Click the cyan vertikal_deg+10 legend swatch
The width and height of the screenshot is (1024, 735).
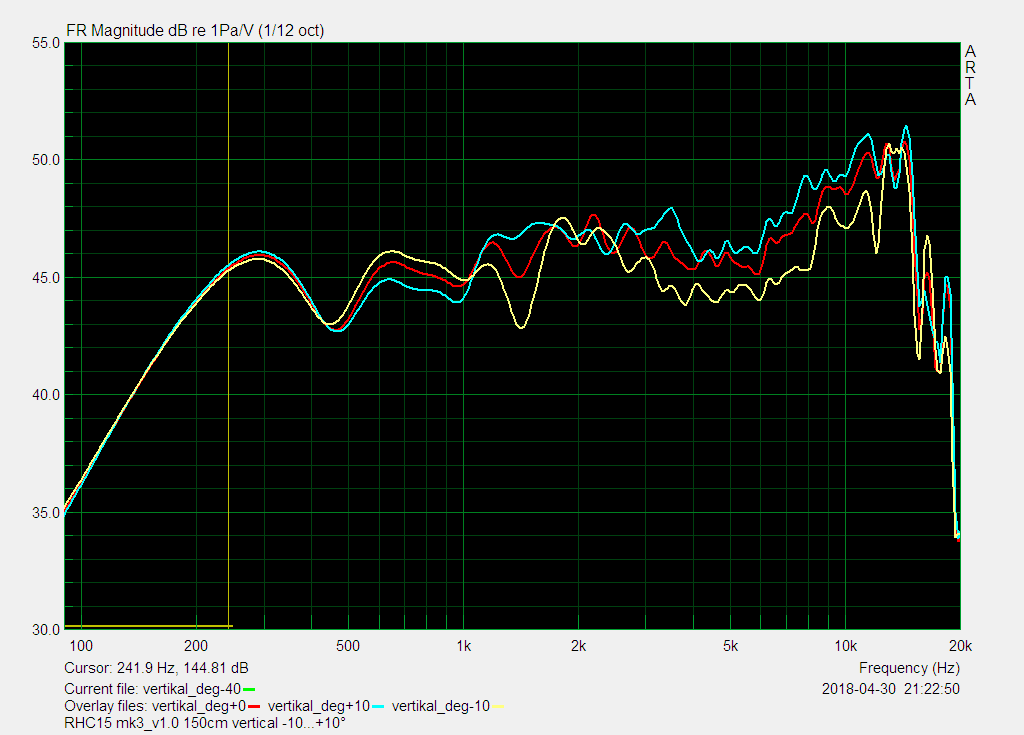378,706
